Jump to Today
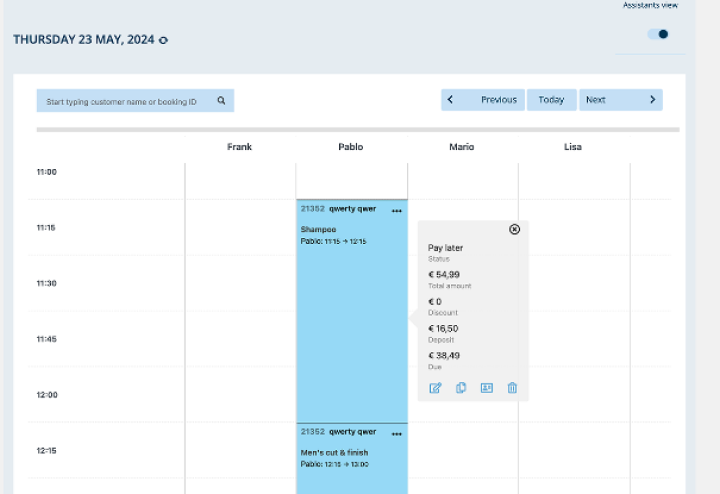720x494 pixels. pyautogui.click(x=551, y=100)
